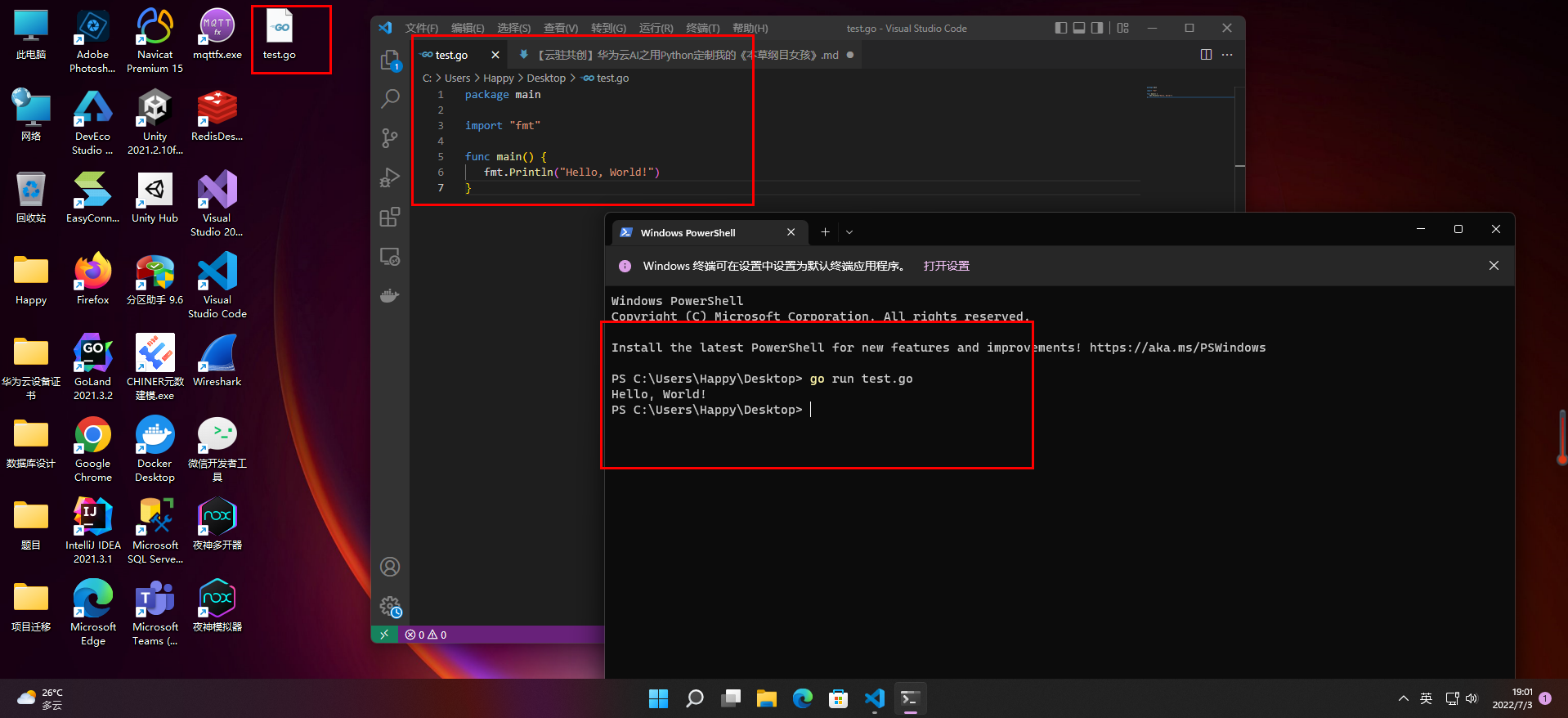This screenshot has width=1568, height=718.
Task: Select the Unity Hub desktop icon
Action: [x=155, y=196]
